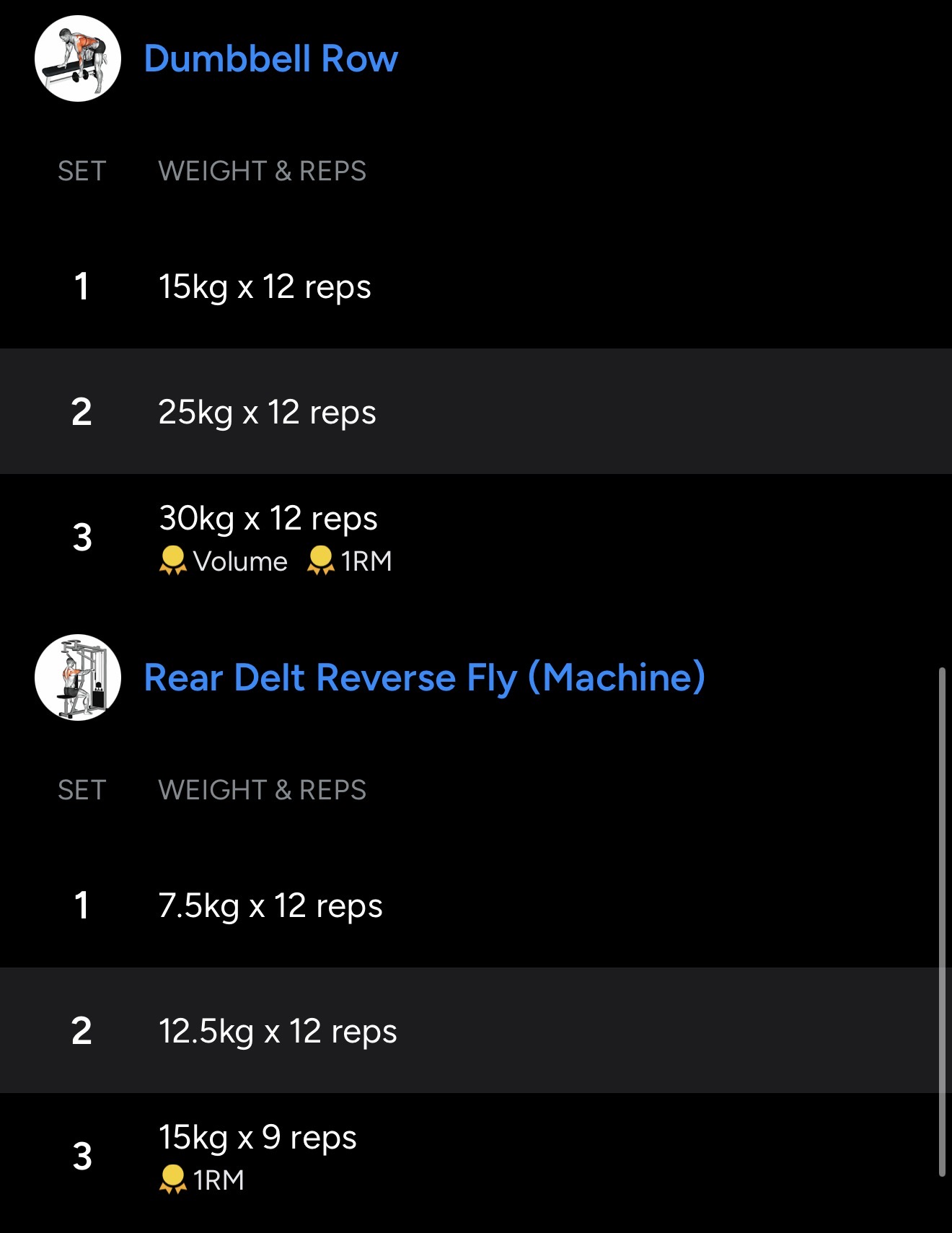This screenshot has width=952, height=1233.
Task: Select the 15kg x 12 reps set
Action: tap(265, 286)
